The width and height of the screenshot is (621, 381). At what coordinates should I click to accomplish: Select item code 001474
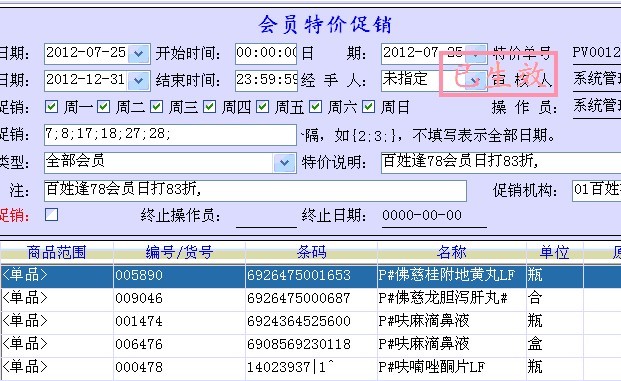(x=139, y=321)
